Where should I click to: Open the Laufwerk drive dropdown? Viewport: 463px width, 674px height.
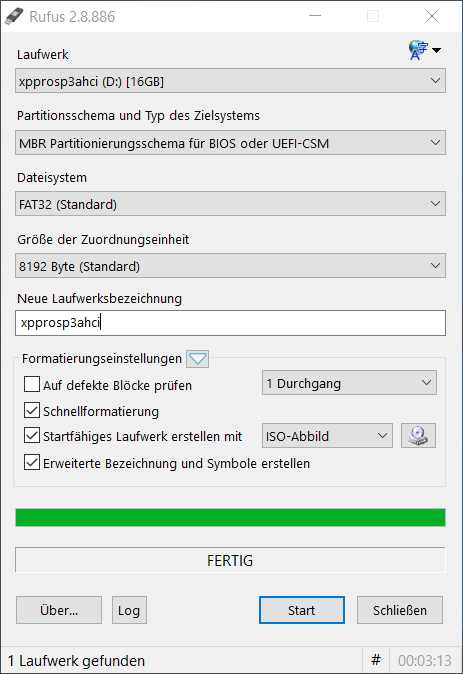pos(230,81)
